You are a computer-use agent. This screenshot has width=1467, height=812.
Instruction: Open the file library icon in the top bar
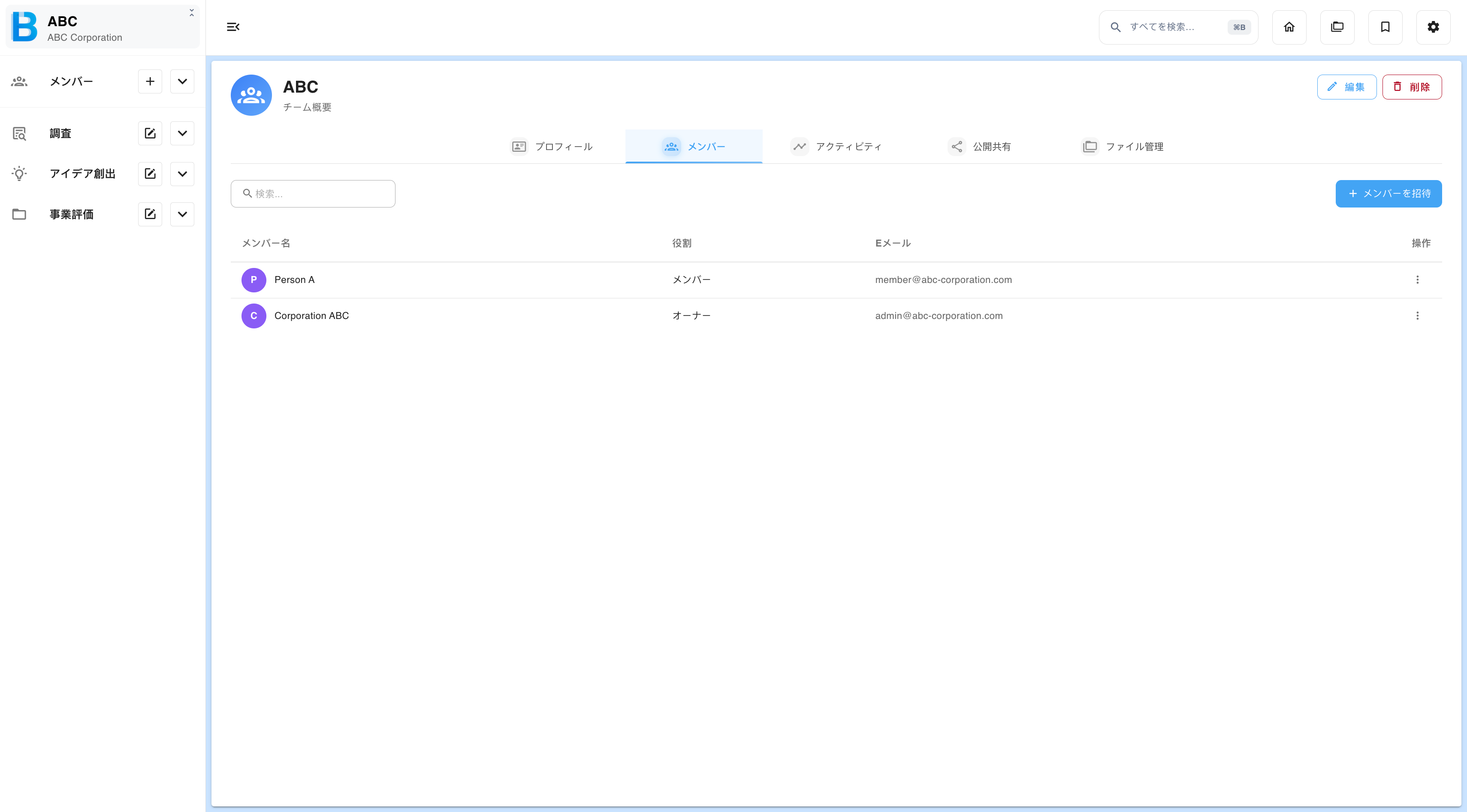(1337, 27)
